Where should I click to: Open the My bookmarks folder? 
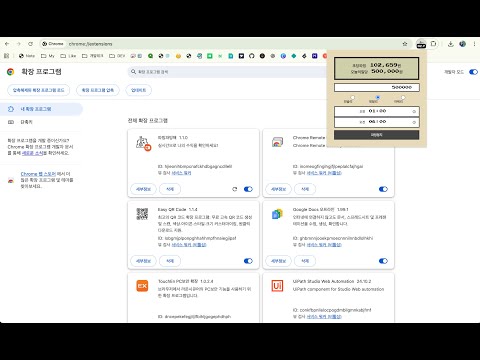tap(48, 56)
